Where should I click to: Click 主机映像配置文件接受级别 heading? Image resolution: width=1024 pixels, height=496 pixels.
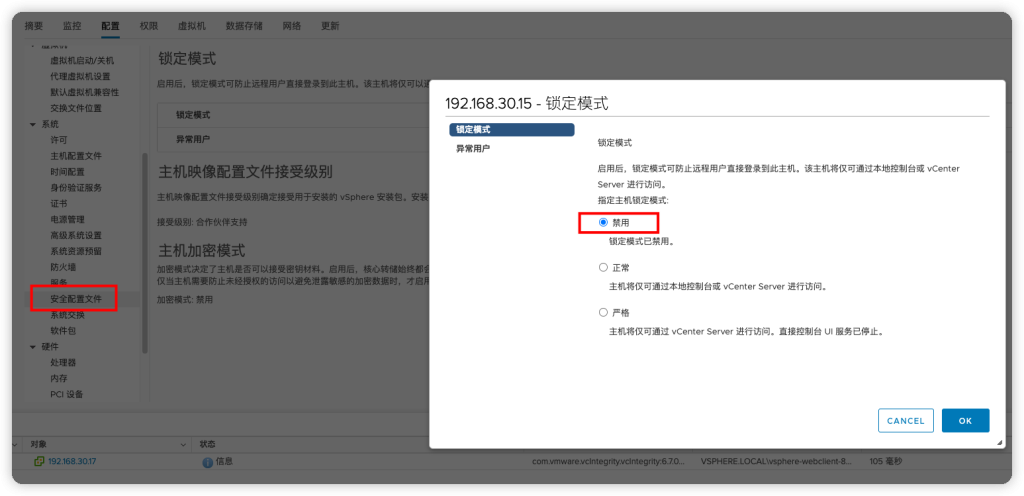tap(246, 173)
